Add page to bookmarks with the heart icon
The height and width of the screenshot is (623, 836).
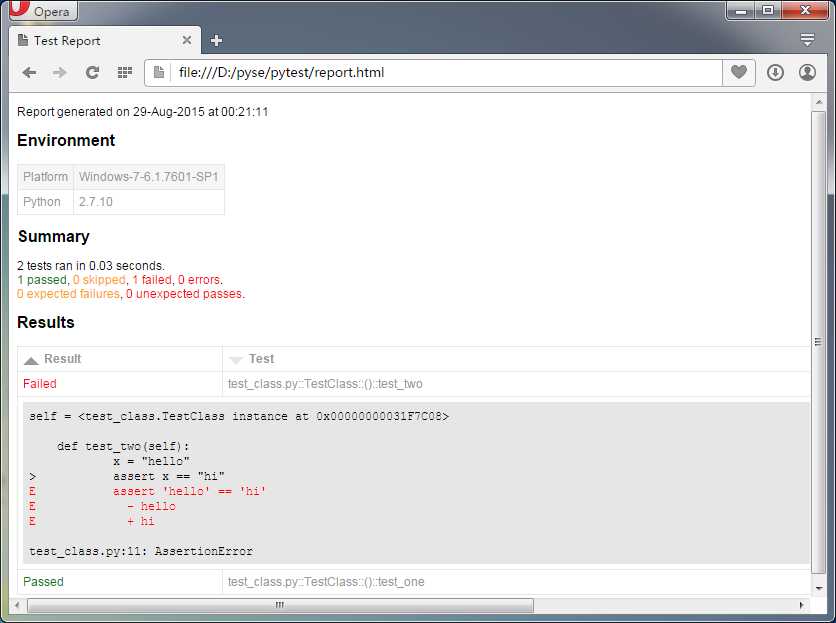click(x=738, y=72)
